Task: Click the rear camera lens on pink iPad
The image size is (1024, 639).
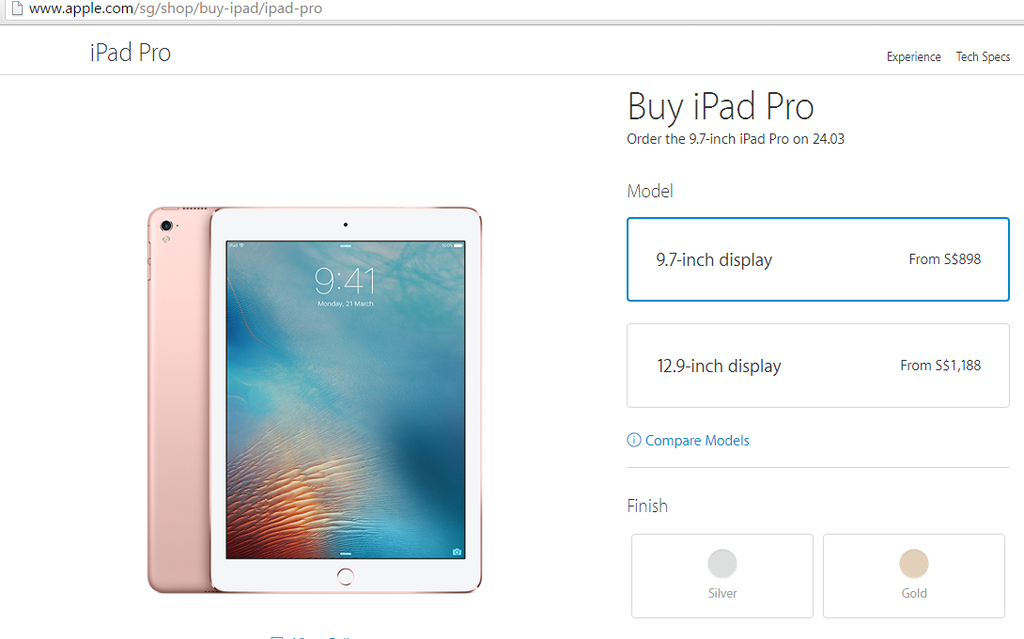Action: pos(167,225)
